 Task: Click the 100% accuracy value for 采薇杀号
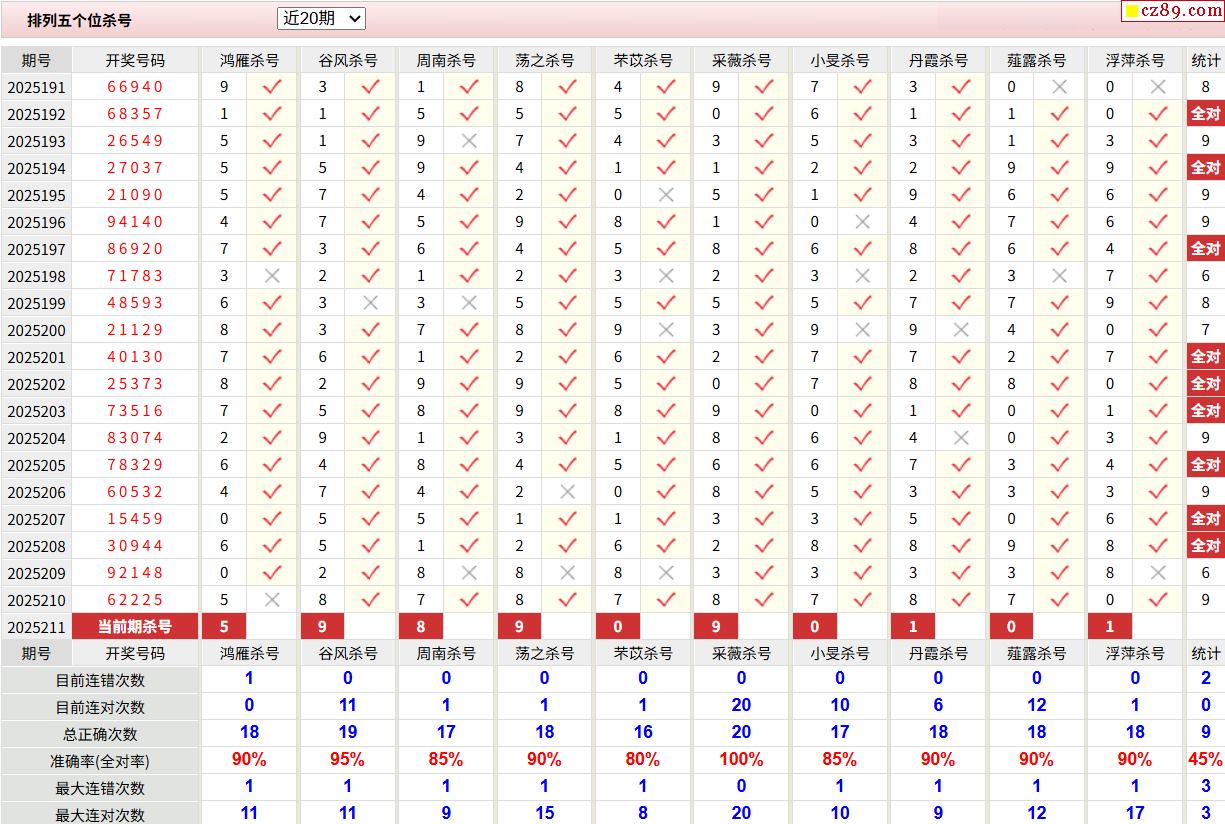click(741, 760)
